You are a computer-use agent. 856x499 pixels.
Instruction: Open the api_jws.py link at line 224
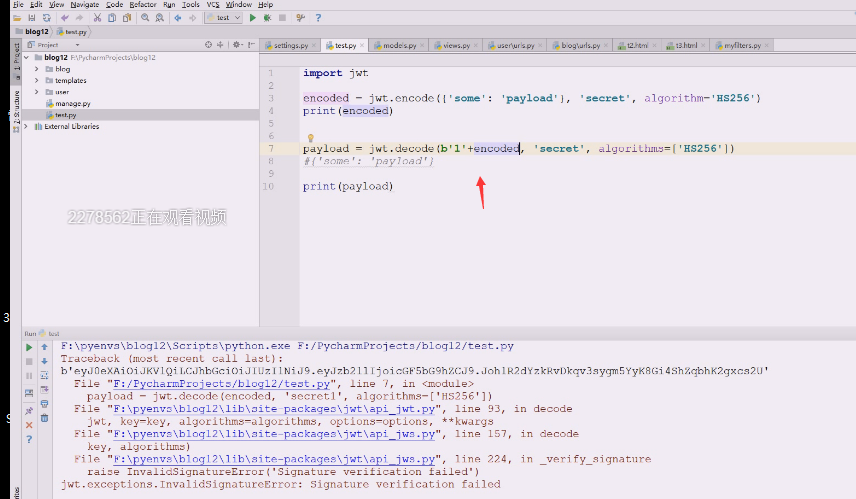tap(274, 459)
